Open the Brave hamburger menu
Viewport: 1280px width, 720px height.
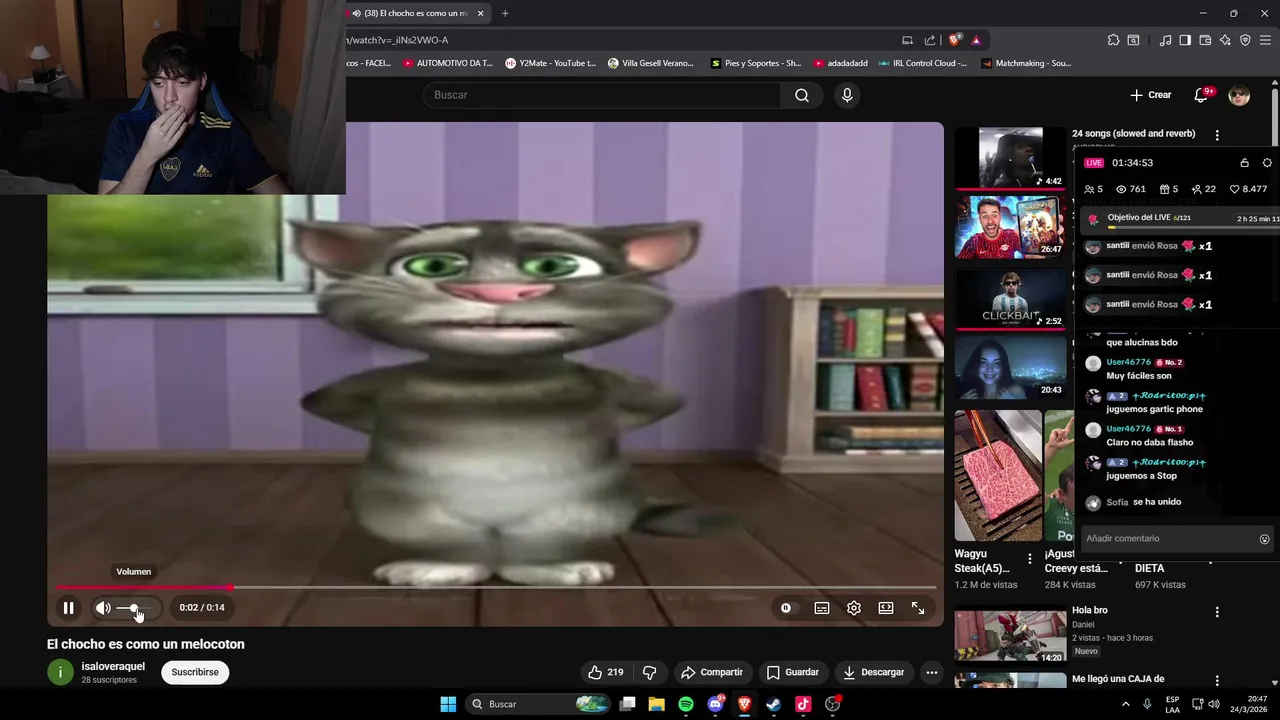[x=1266, y=40]
